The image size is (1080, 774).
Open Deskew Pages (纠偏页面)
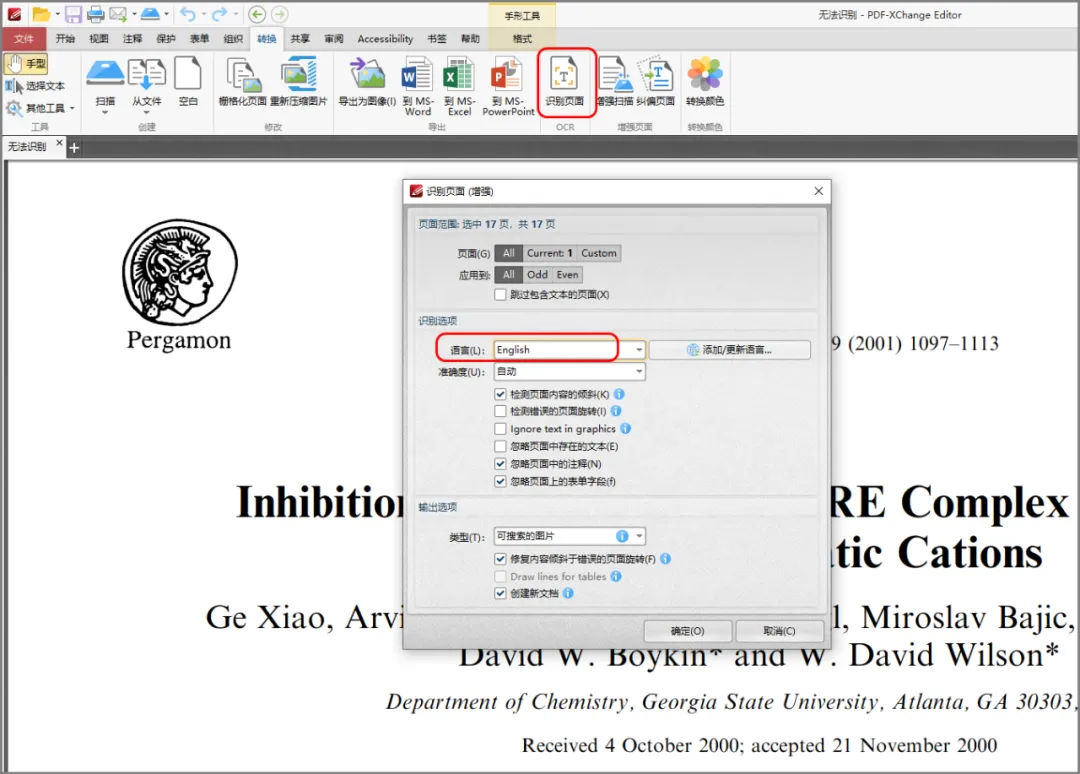(656, 82)
